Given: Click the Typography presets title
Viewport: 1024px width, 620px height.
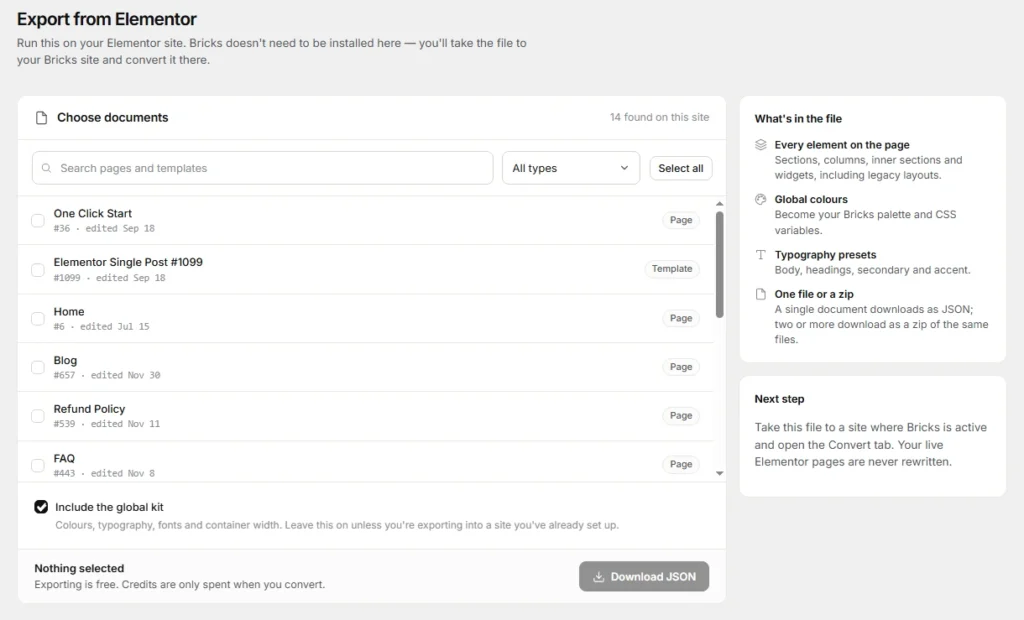Looking at the screenshot, I should (825, 255).
